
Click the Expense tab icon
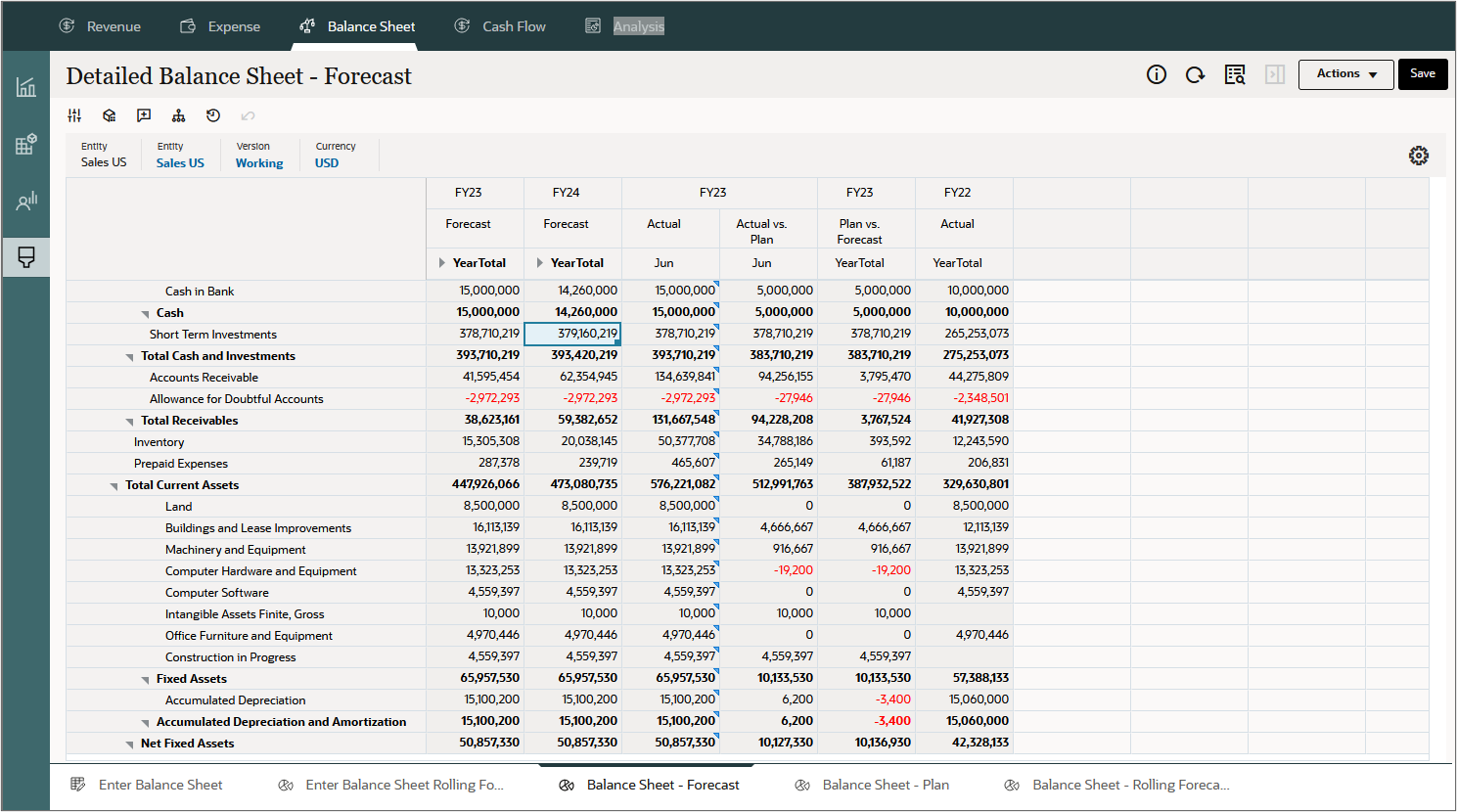(x=188, y=25)
